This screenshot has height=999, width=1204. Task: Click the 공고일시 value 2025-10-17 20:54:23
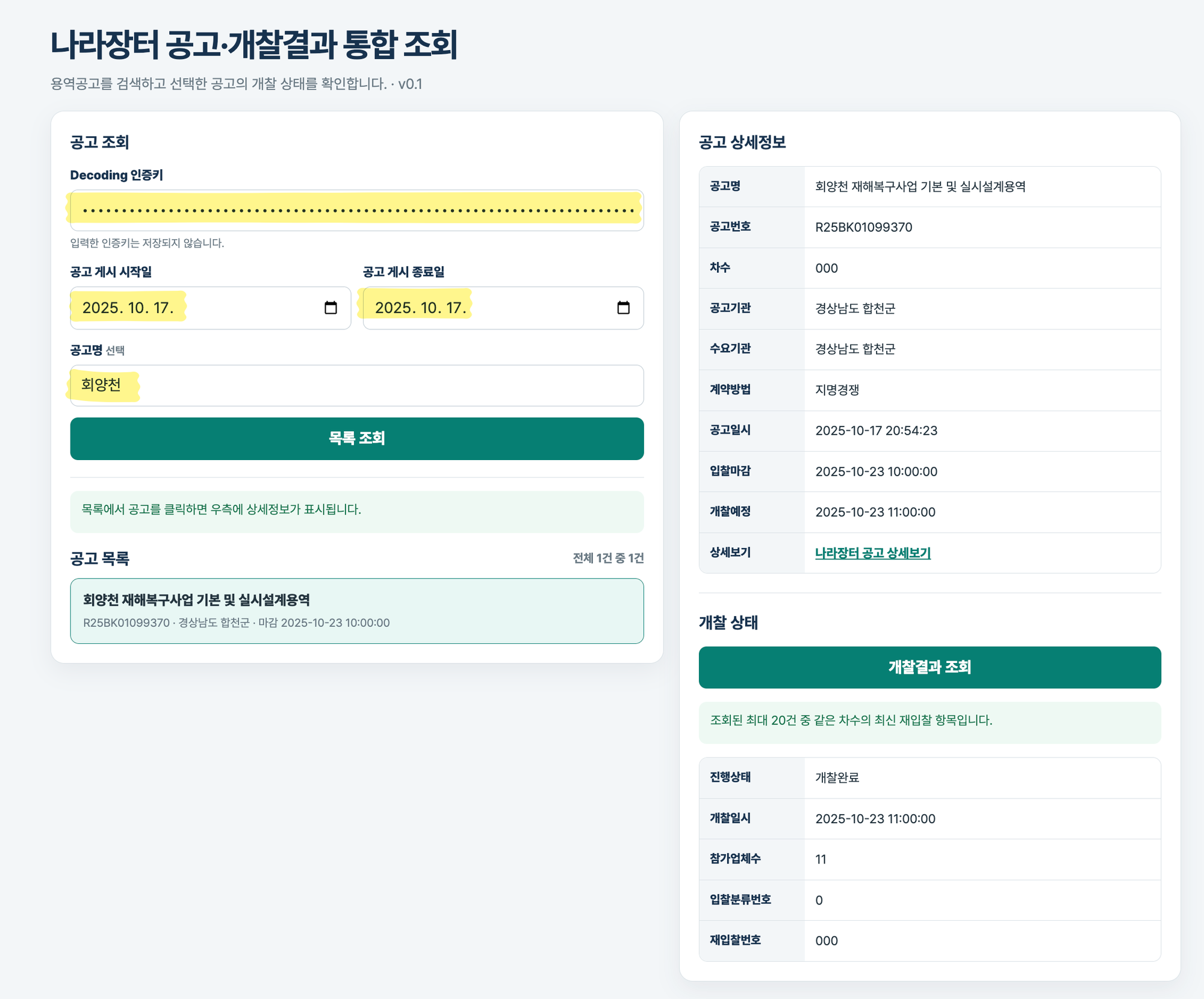[x=877, y=431]
